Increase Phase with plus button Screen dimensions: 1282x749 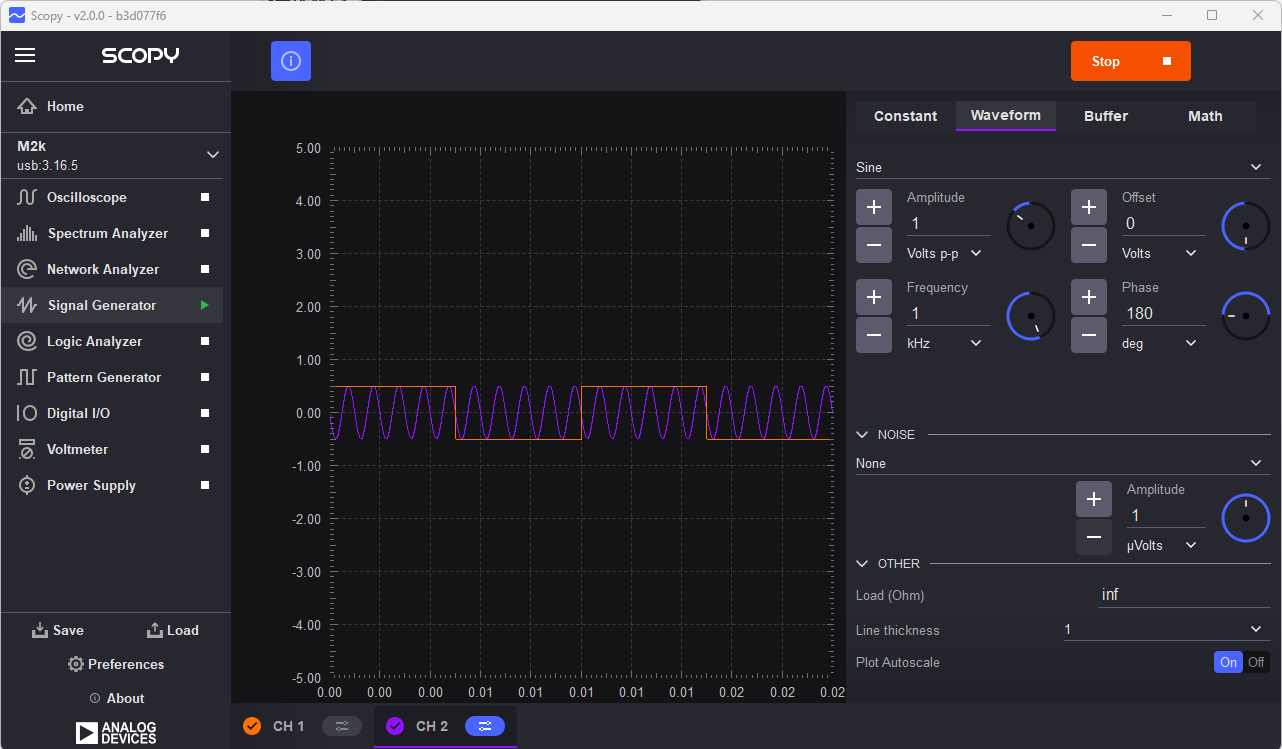1089,297
